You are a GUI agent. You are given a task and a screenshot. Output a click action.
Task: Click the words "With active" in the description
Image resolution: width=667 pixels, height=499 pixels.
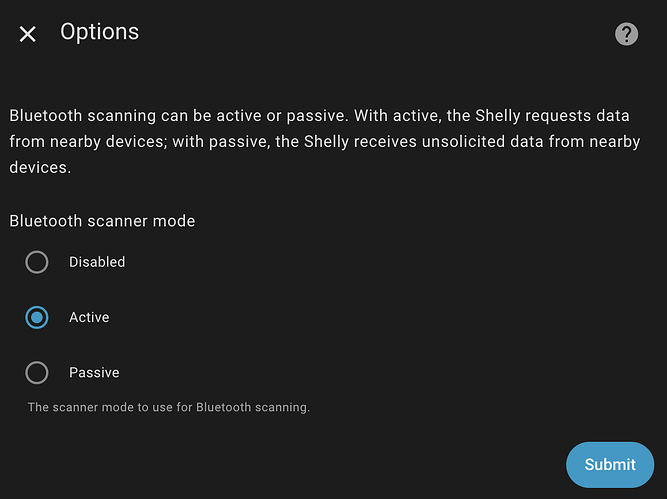click(x=395, y=115)
